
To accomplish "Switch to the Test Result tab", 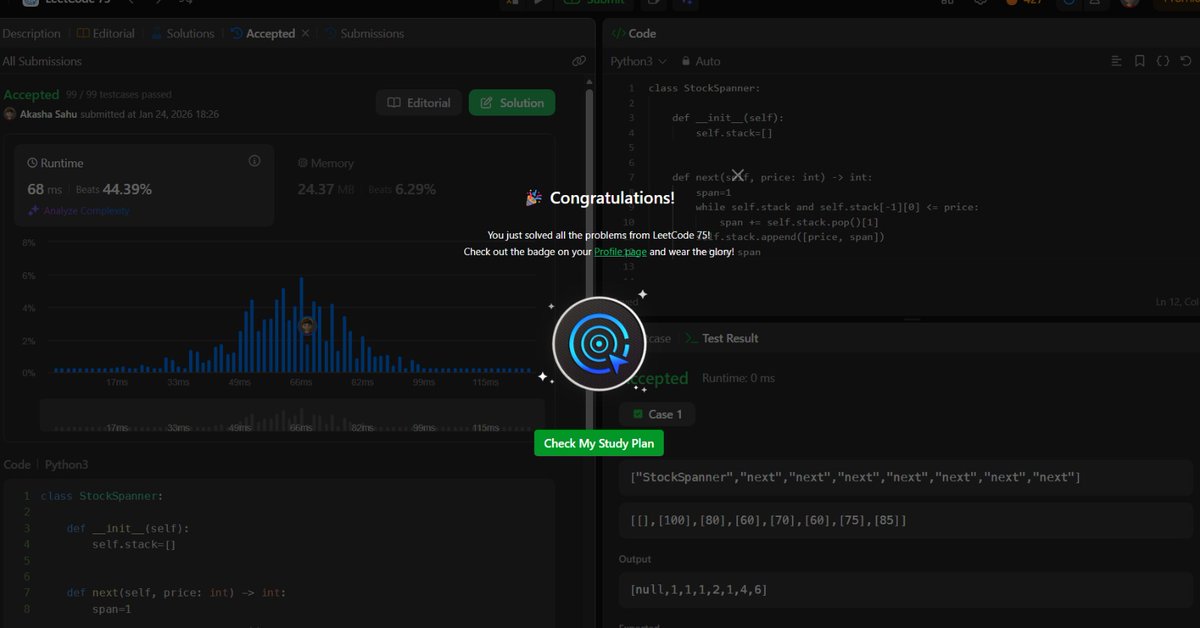I will [x=722, y=338].
